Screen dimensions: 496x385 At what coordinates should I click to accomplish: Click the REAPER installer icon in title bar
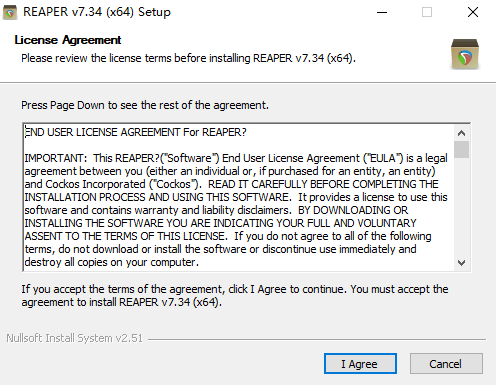pyautogui.click(x=10, y=12)
